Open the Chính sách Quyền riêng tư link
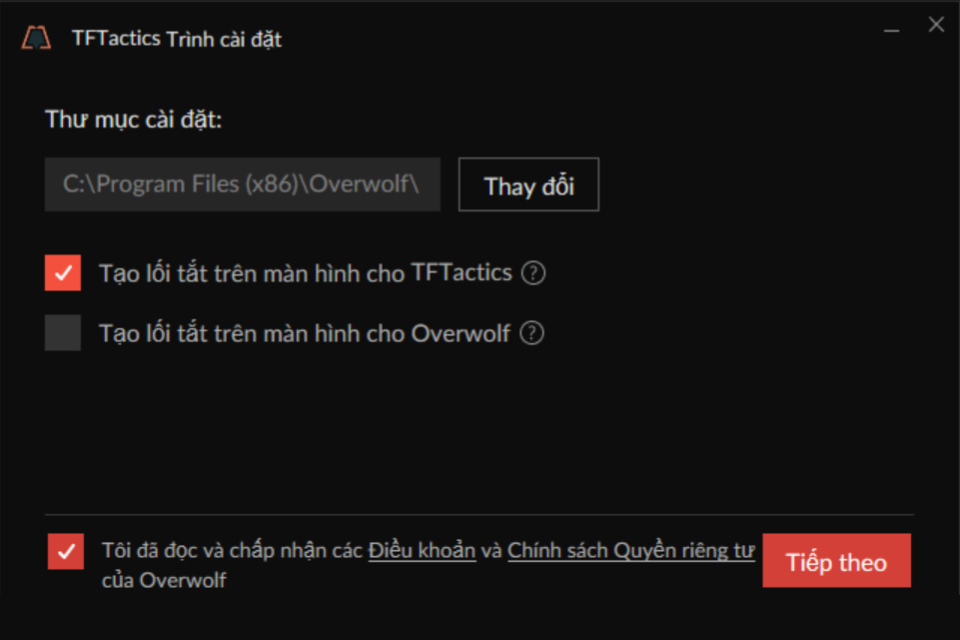This screenshot has height=640, width=960. (631, 551)
